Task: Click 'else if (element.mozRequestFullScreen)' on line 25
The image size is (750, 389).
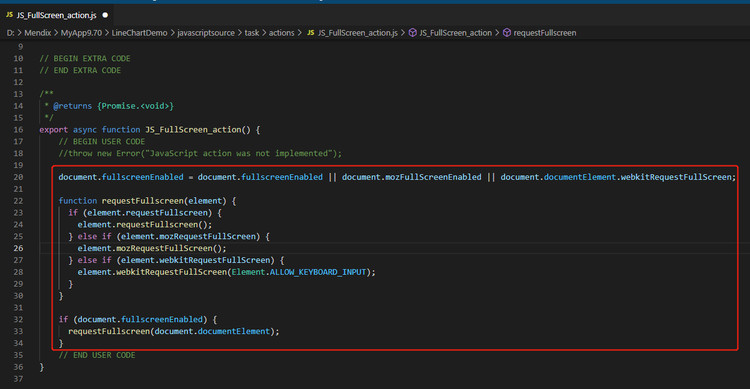Action: click(x=168, y=236)
